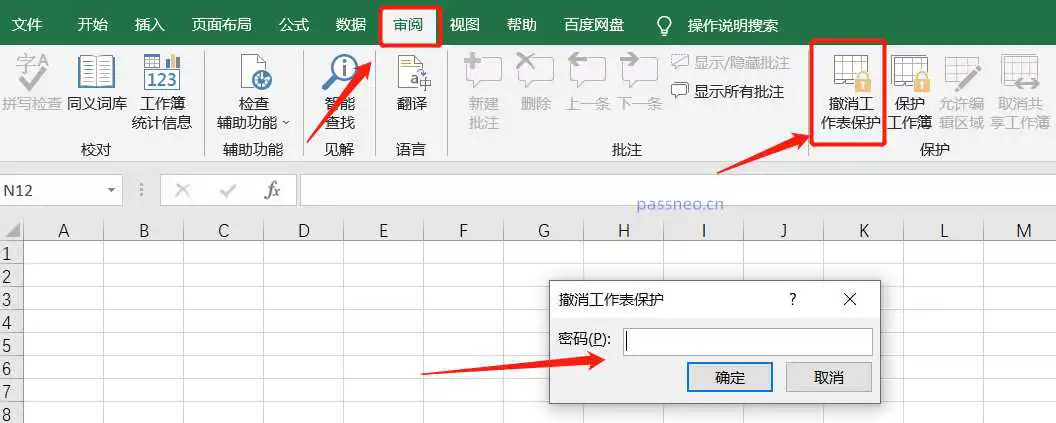Switch to the 视图 tab
Viewport: 1056px width, 423px height.
point(465,25)
